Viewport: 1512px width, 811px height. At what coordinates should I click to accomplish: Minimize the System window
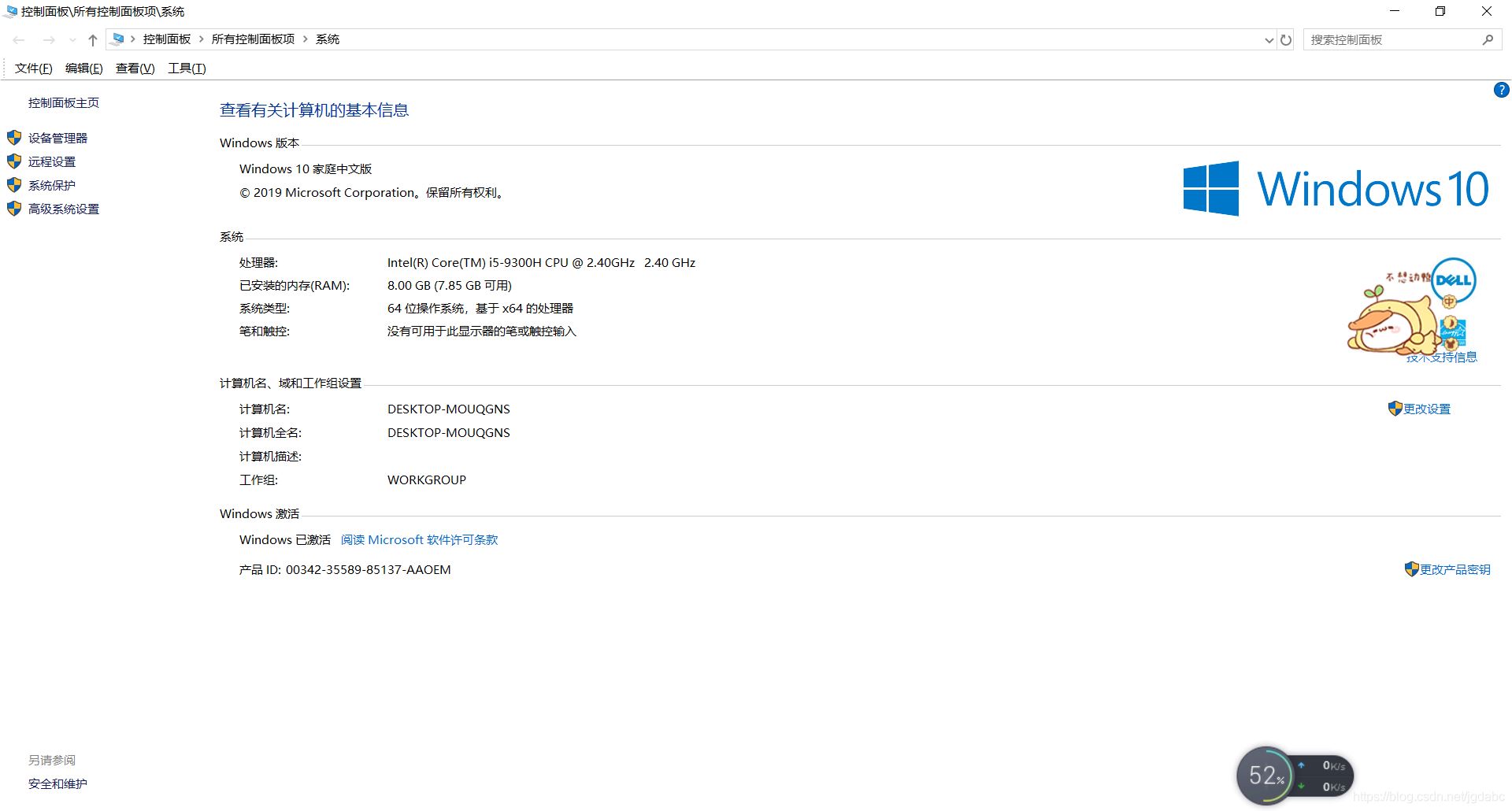click(x=1395, y=12)
